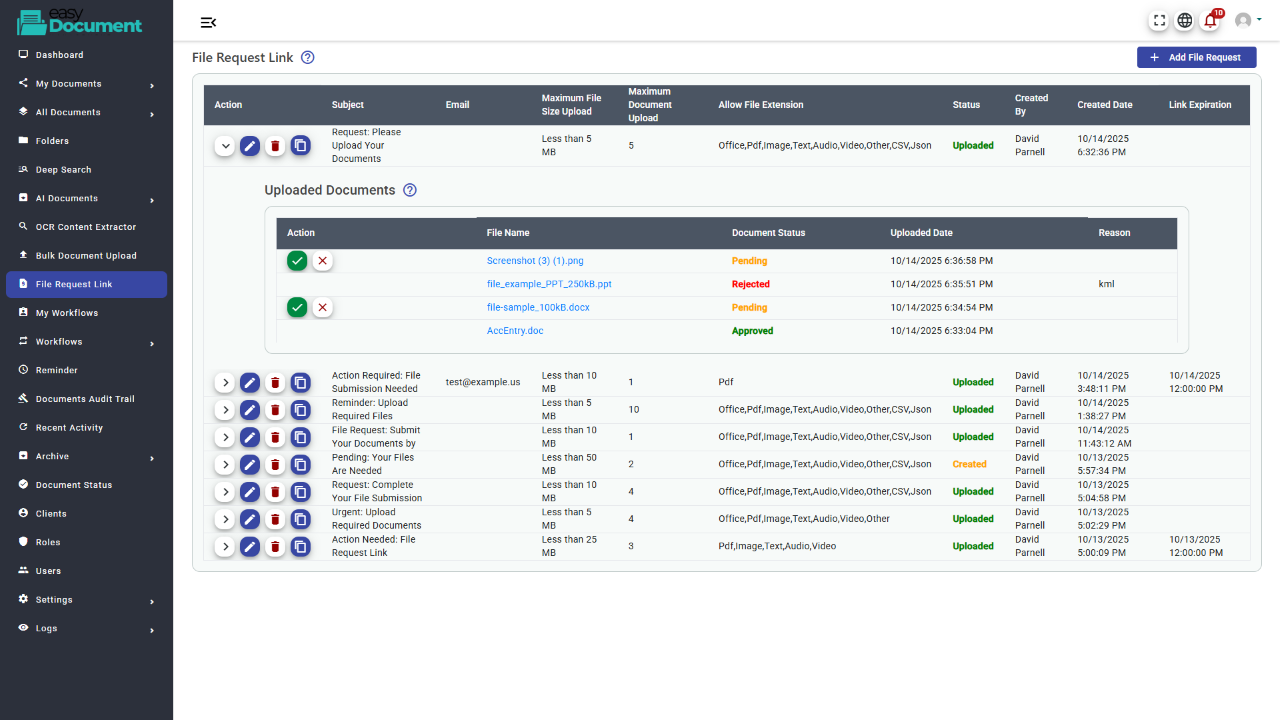Collapse the sidebar with hamburger menu icon
Viewport: 1280px width, 720px height.
click(x=208, y=22)
